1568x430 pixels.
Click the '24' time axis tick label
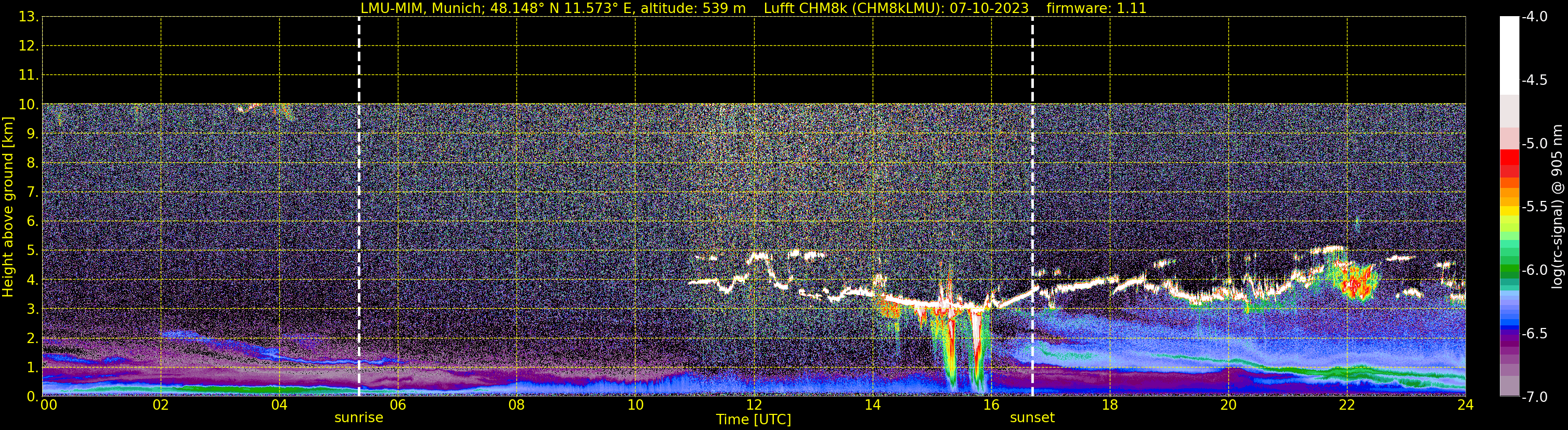pyautogui.click(x=1466, y=405)
